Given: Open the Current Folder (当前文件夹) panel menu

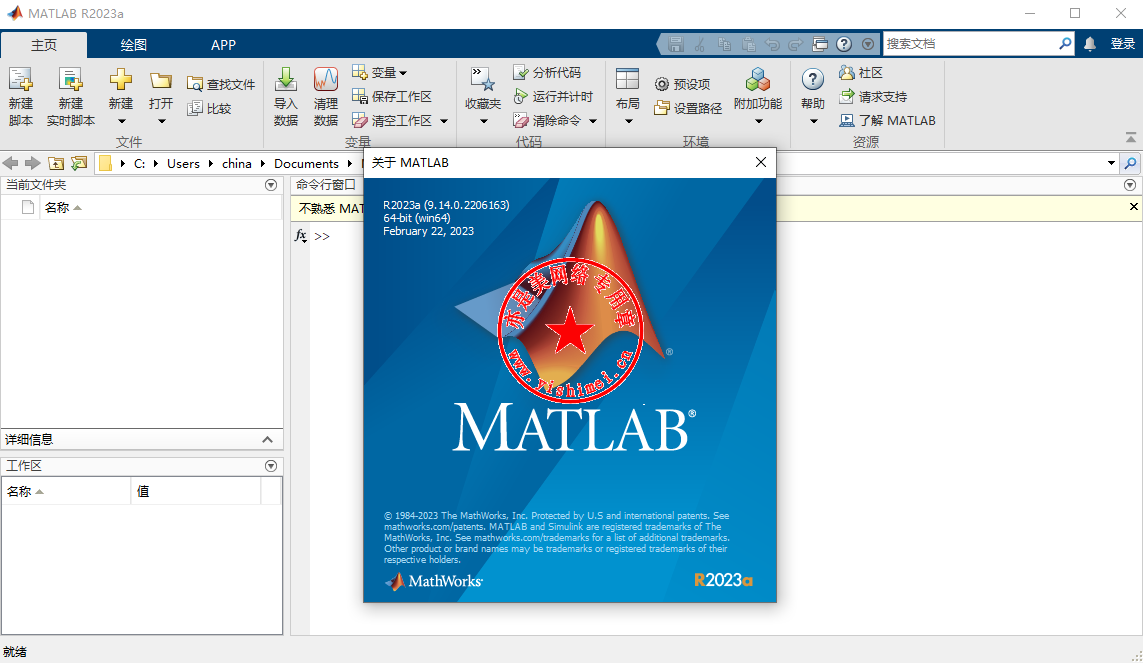Looking at the screenshot, I should [271, 185].
